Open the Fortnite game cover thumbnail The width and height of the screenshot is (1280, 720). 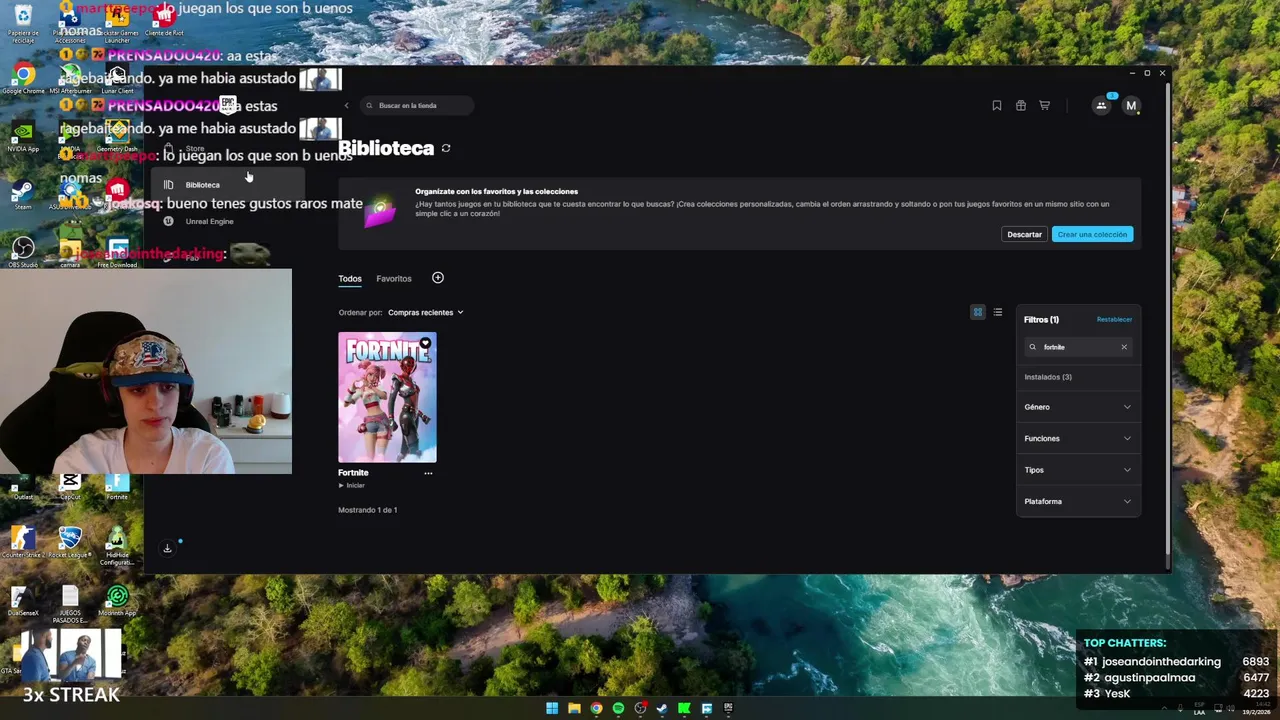(387, 397)
